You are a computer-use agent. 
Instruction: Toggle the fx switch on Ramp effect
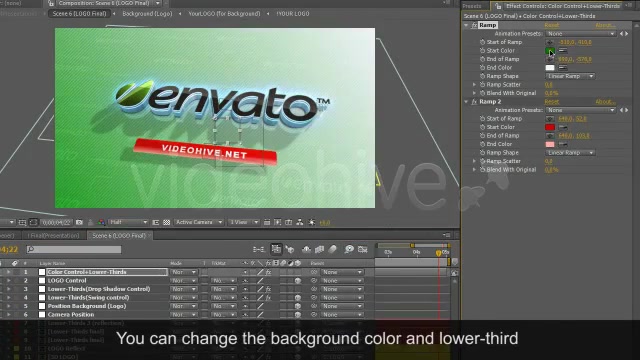pyautogui.click(x=474, y=25)
